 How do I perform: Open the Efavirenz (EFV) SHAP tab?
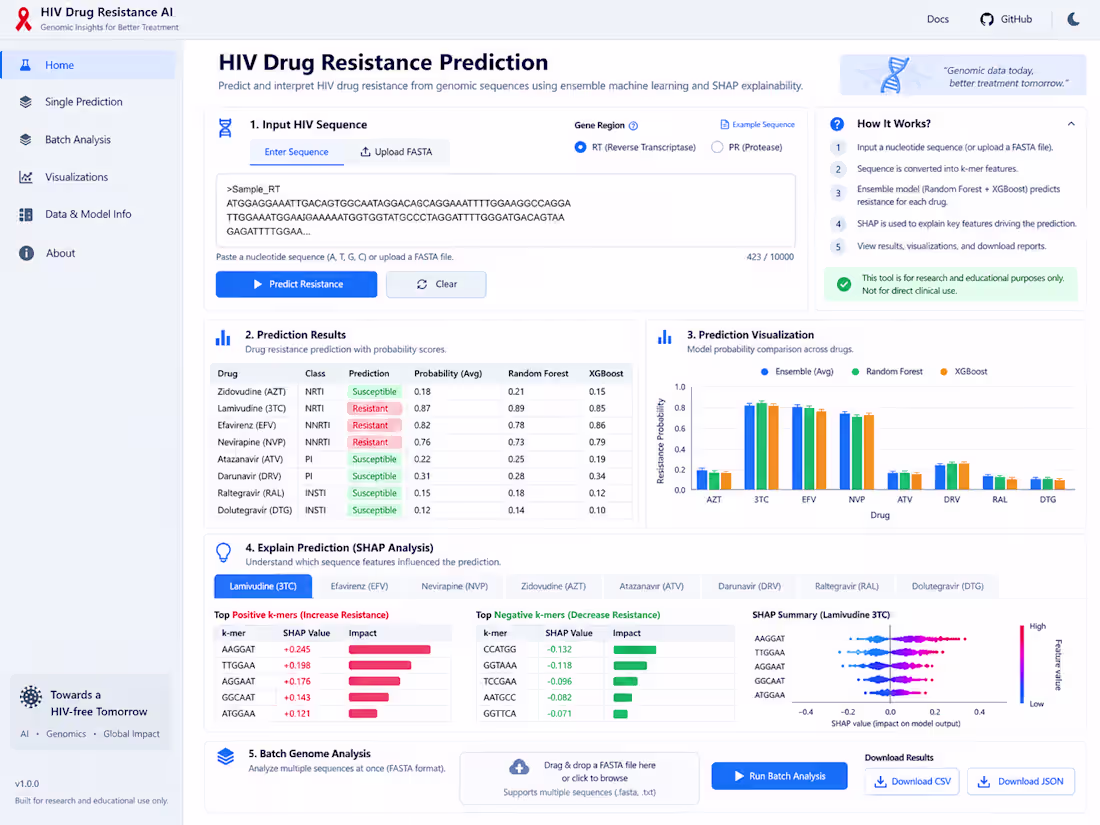pos(359,586)
